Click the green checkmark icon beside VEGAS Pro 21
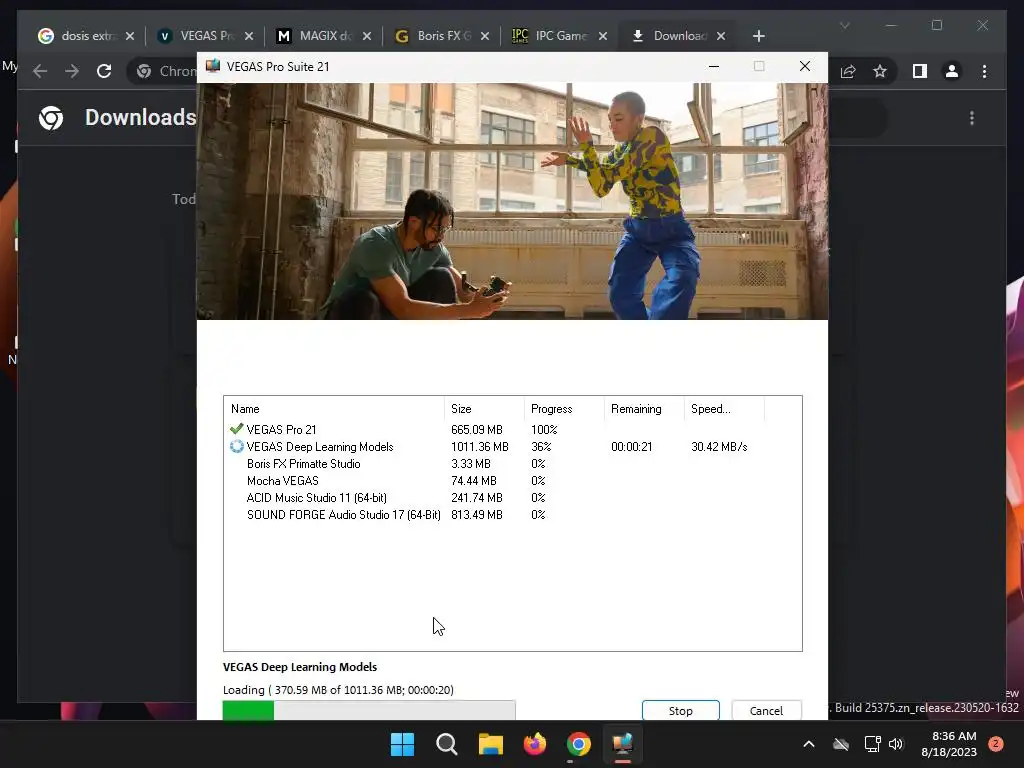The width and height of the screenshot is (1024, 768). (x=236, y=429)
